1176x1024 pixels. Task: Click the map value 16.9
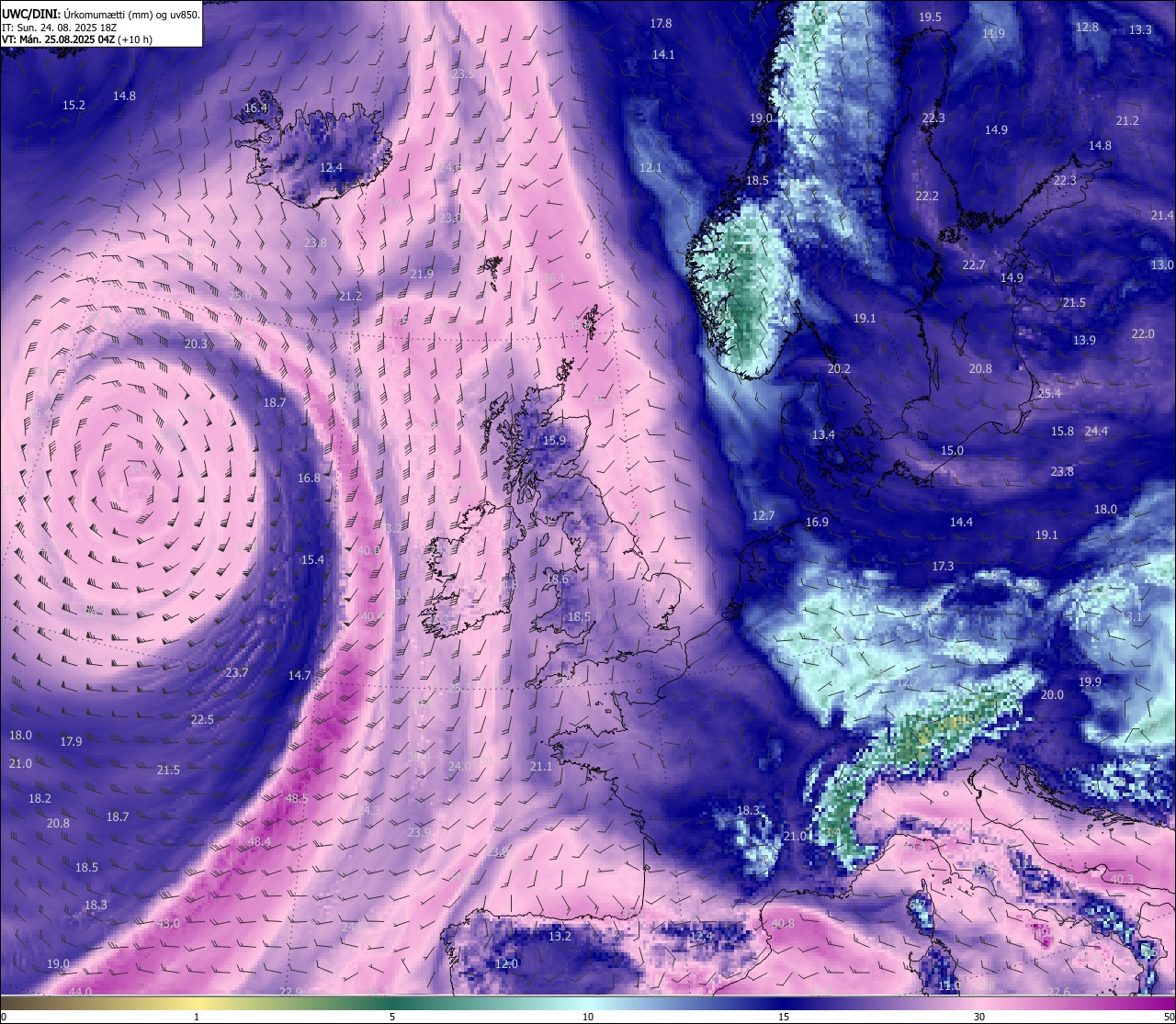pos(817,523)
